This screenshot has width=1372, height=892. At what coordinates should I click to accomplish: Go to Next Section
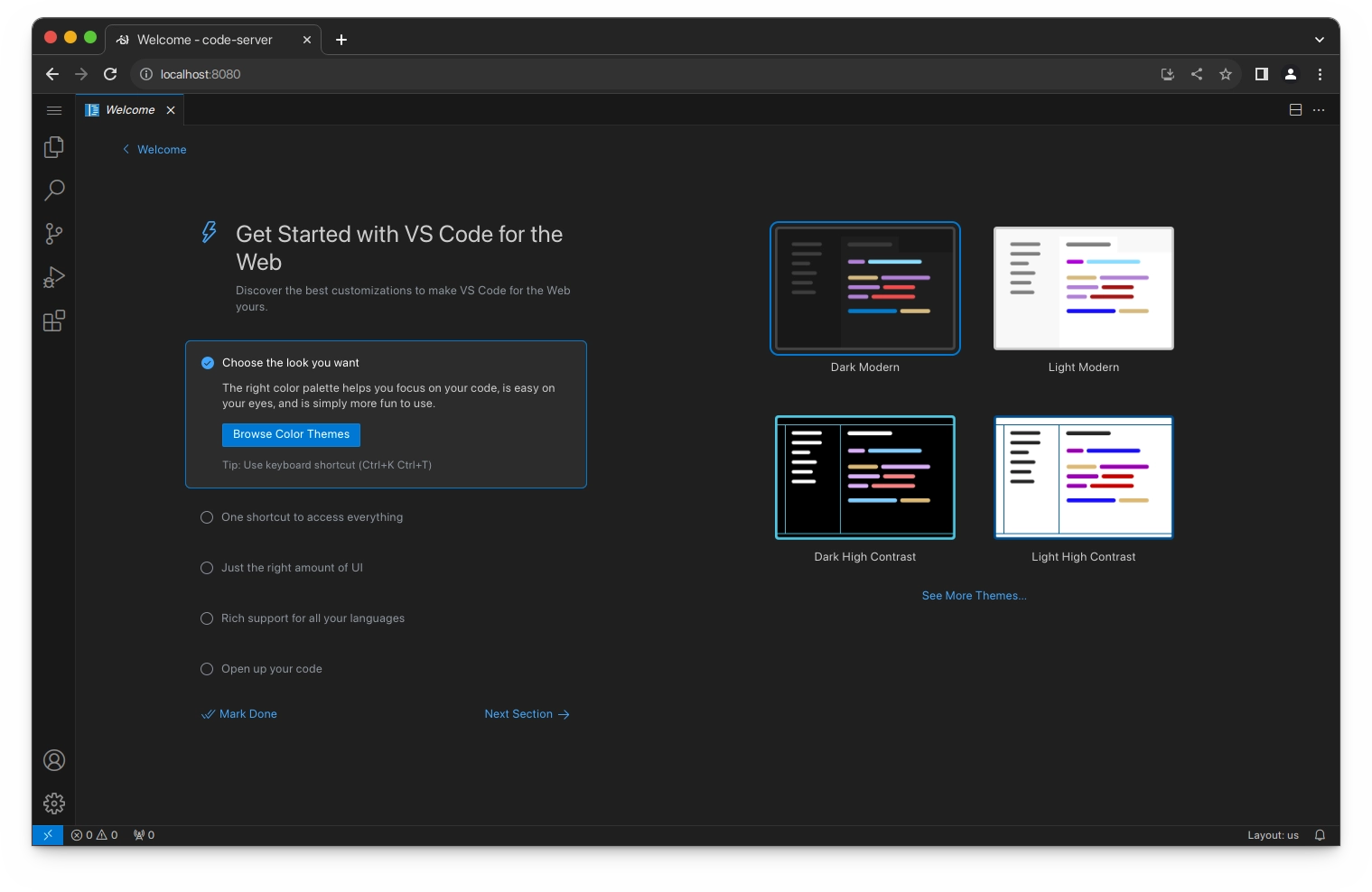tap(527, 714)
